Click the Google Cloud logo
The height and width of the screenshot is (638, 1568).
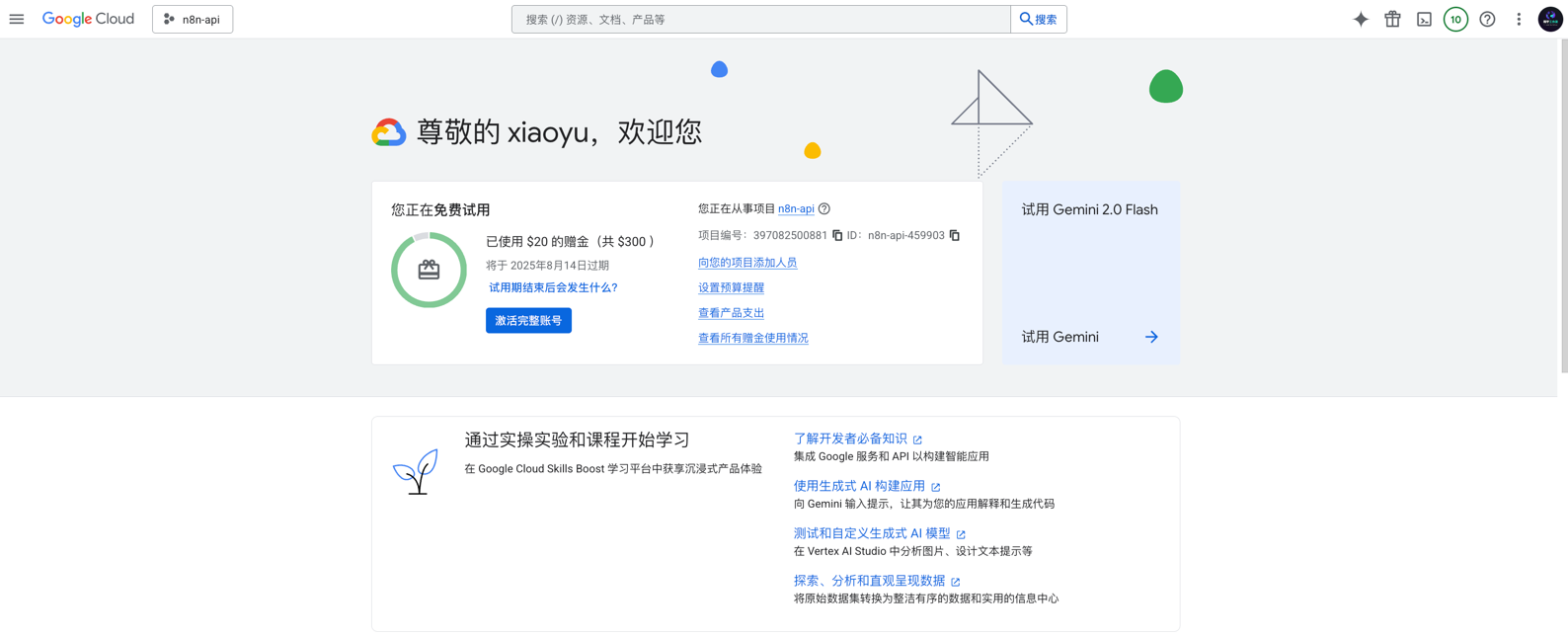point(88,19)
